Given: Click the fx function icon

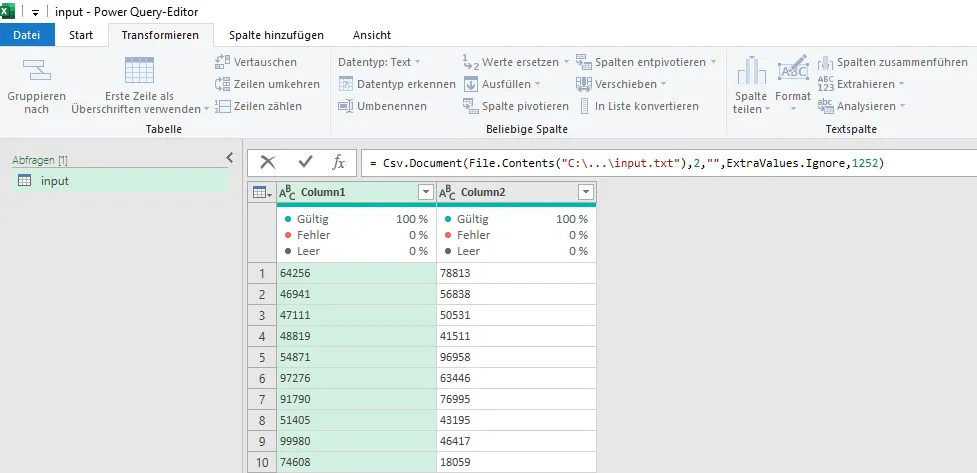Looking at the screenshot, I should tap(338, 163).
